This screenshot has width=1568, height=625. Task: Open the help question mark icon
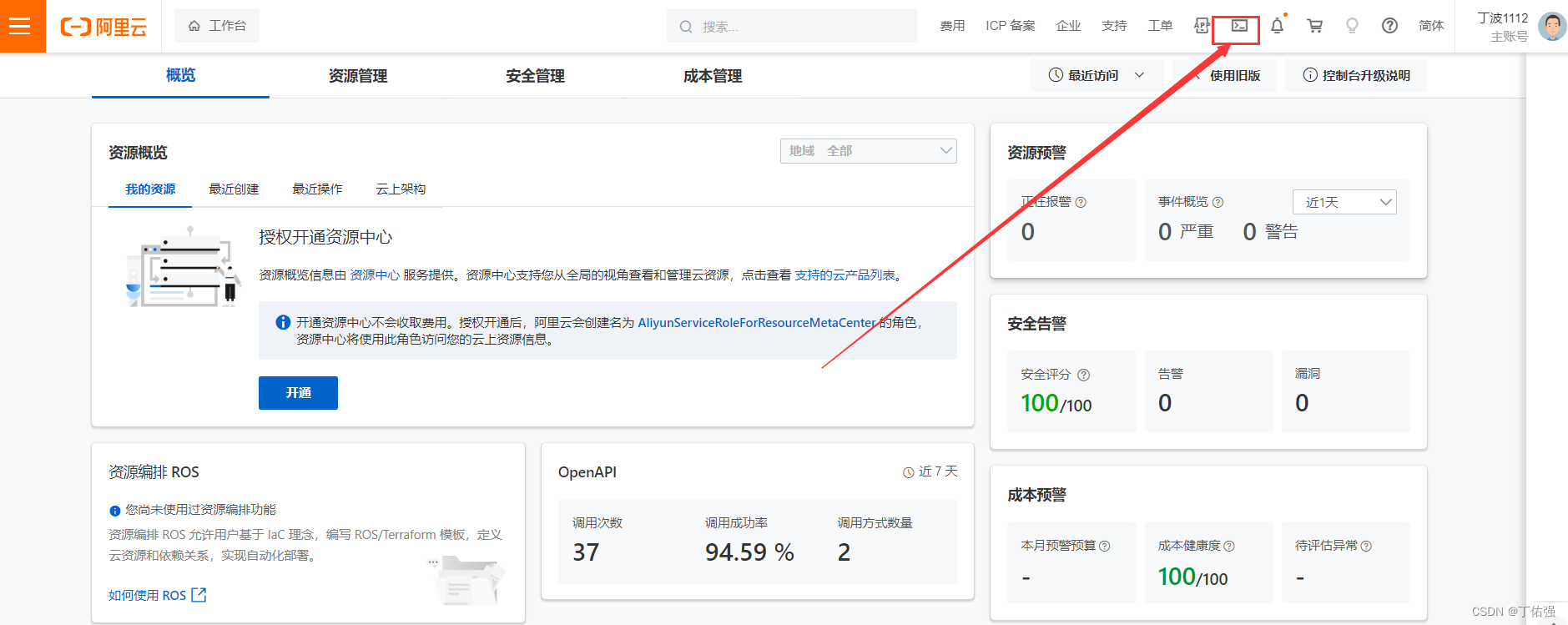1389,26
